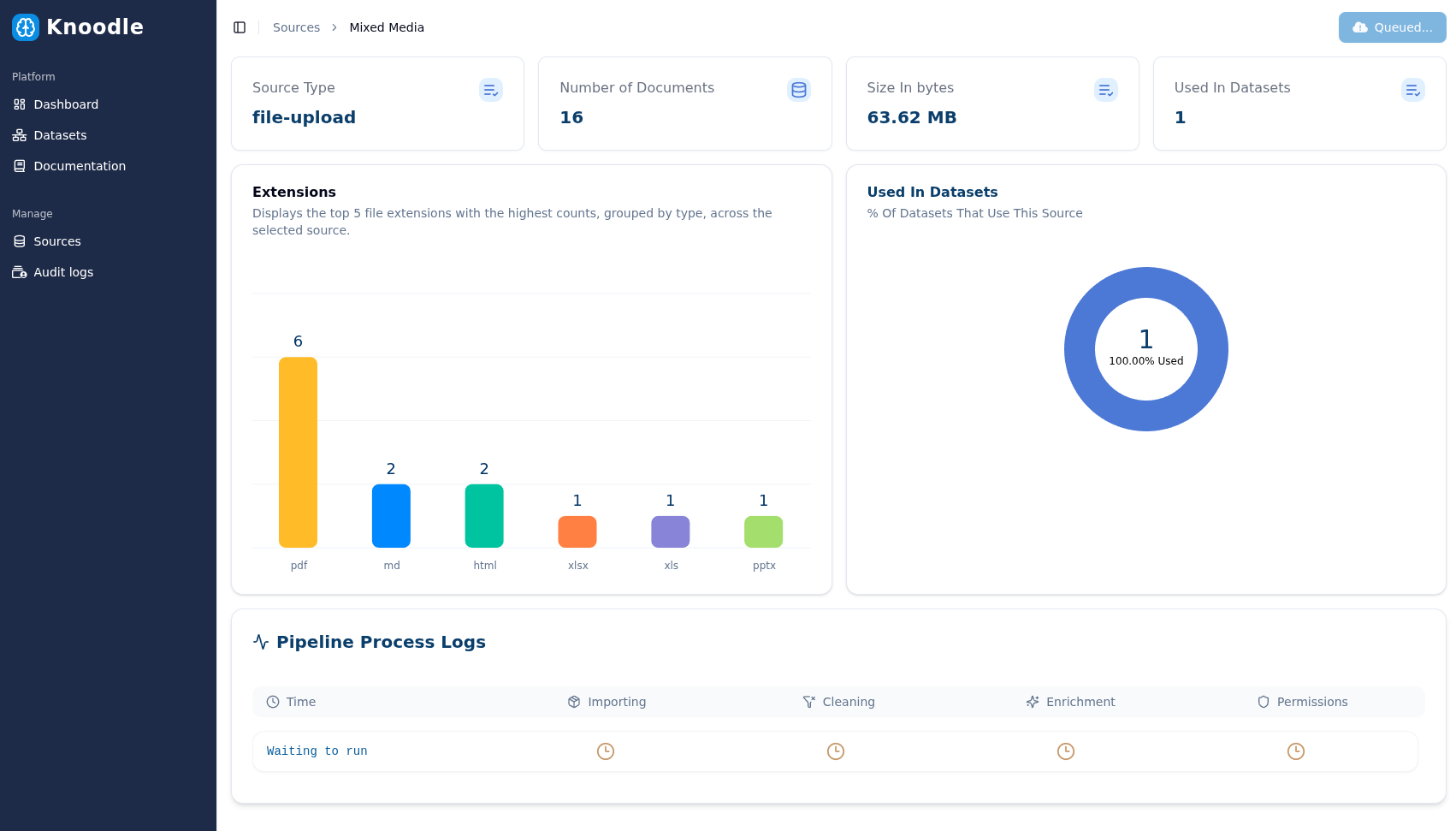Select Sources under Manage

tap(57, 241)
